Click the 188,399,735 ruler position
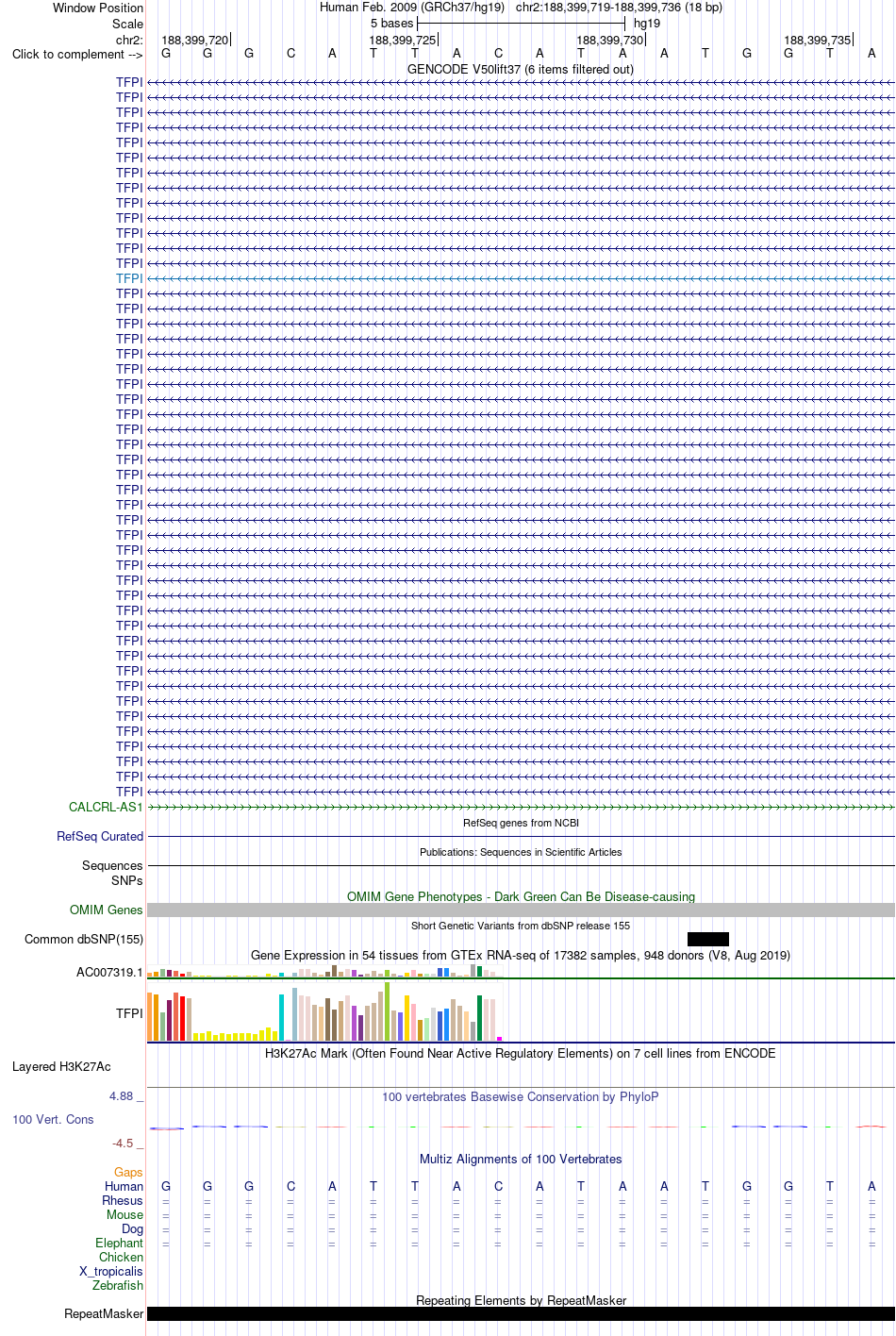Screen dimensions: 896x1336 coord(818,40)
